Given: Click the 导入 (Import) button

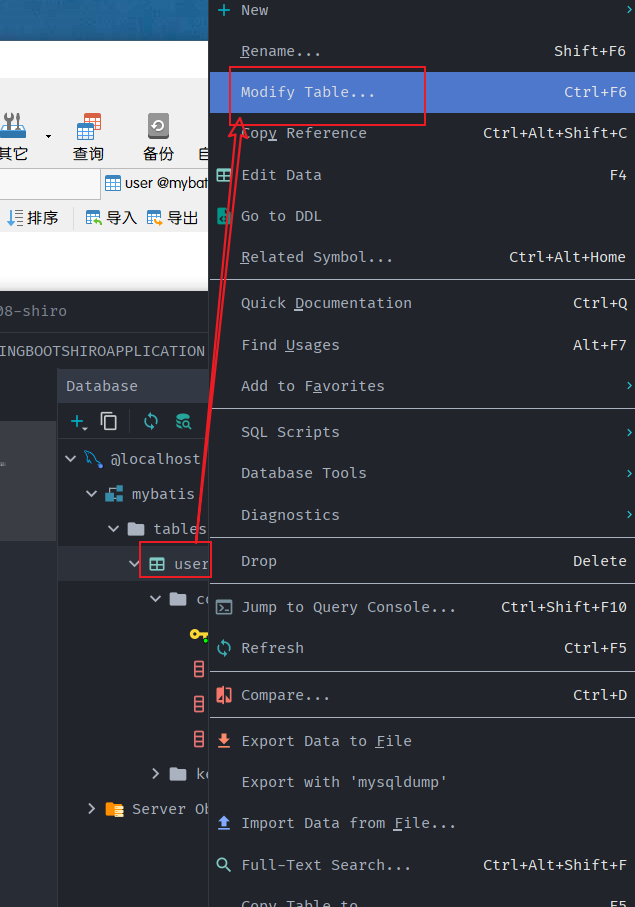Looking at the screenshot, I should (x=111, y=218).
